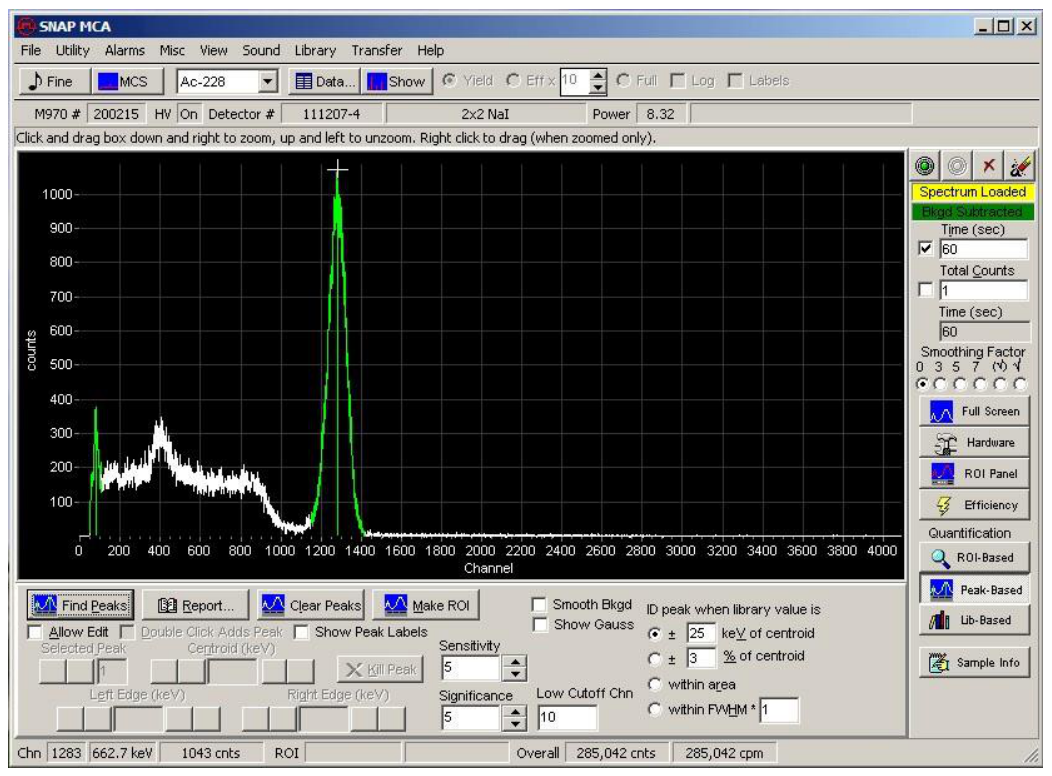Increase the Eff x multiplier stepper
1052x776 pixels.
coord(597,75)
